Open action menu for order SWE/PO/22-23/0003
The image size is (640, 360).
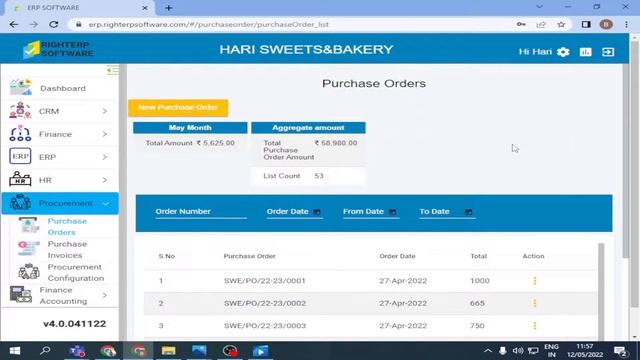click(x=535, y=326)
